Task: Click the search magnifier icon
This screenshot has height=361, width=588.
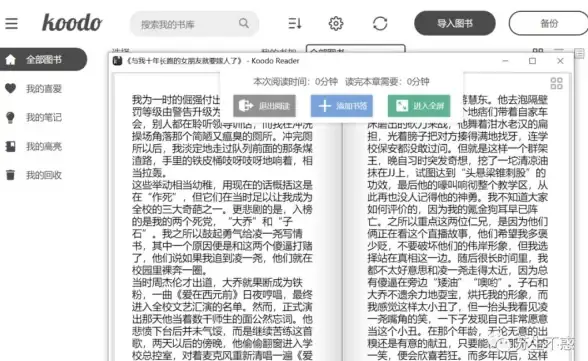Action: point(244,23)
